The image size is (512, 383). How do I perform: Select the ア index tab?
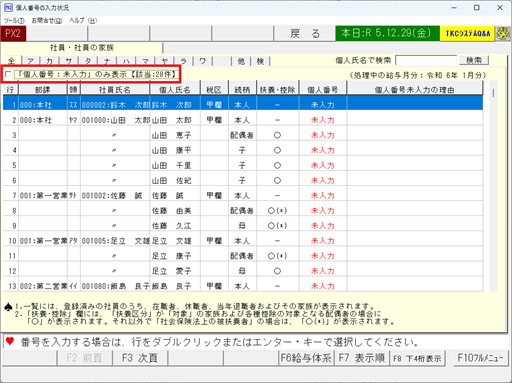click(x=31, y=61)
